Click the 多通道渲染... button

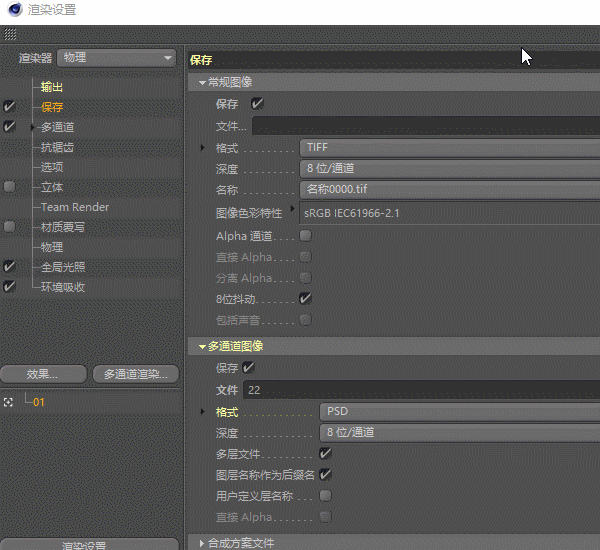[x=136, y=374]
